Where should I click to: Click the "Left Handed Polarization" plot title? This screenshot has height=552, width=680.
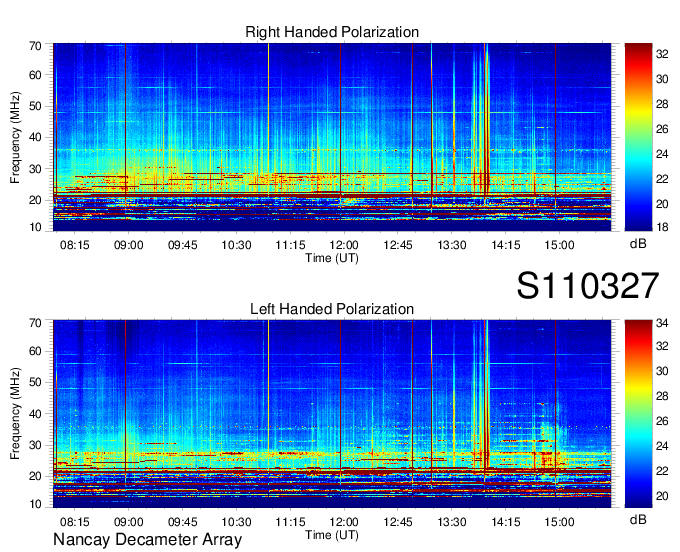click(x=332, y=309)
